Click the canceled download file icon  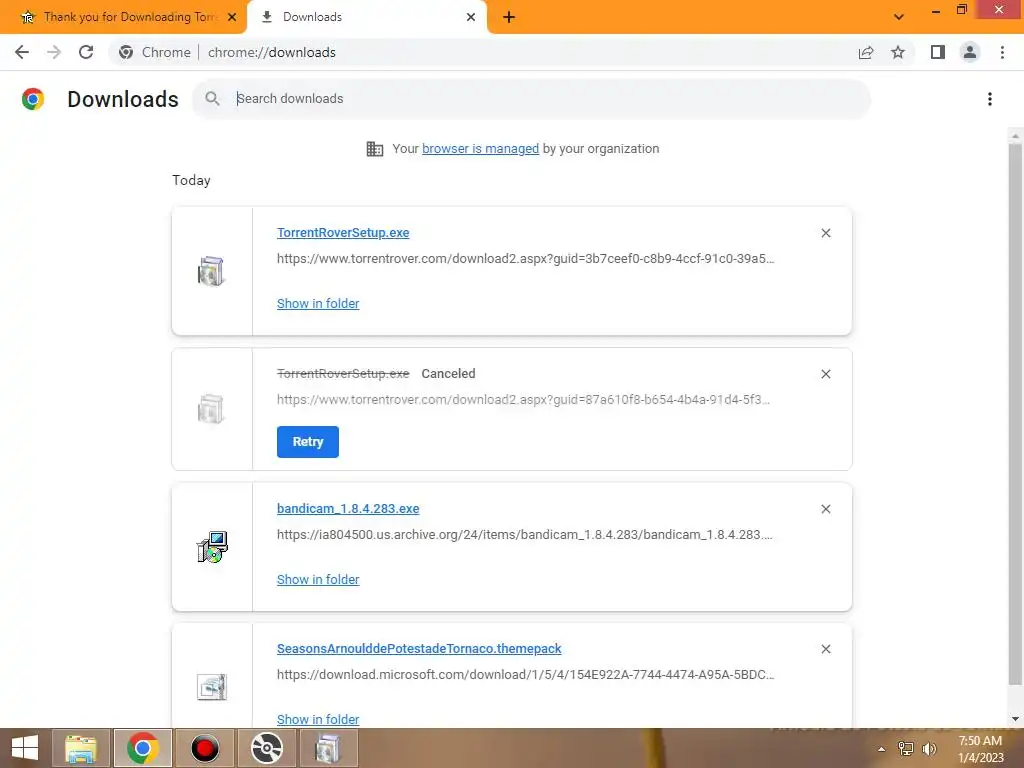(211, 409)
